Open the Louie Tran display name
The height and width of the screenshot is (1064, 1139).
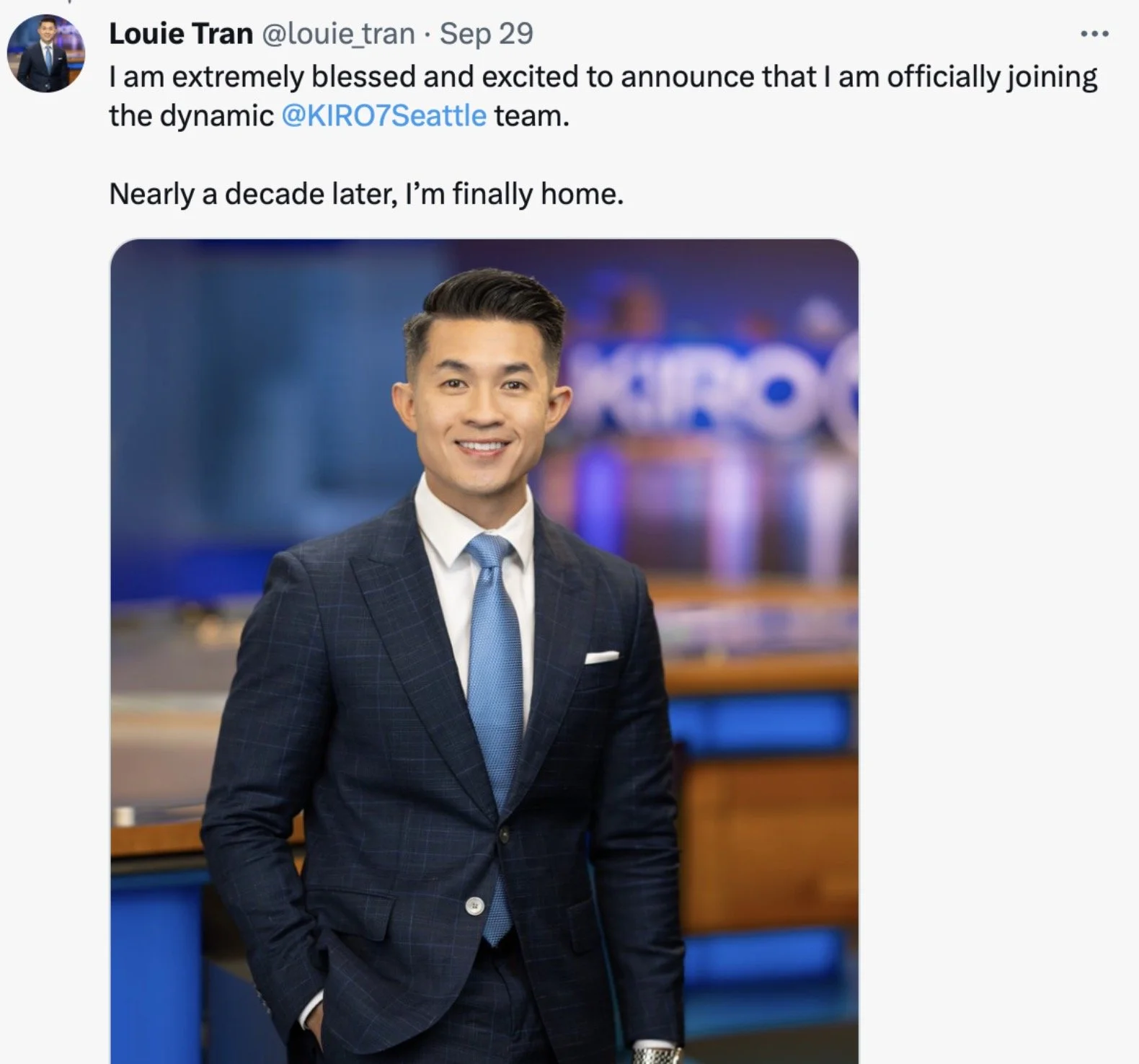click(181, 34)
